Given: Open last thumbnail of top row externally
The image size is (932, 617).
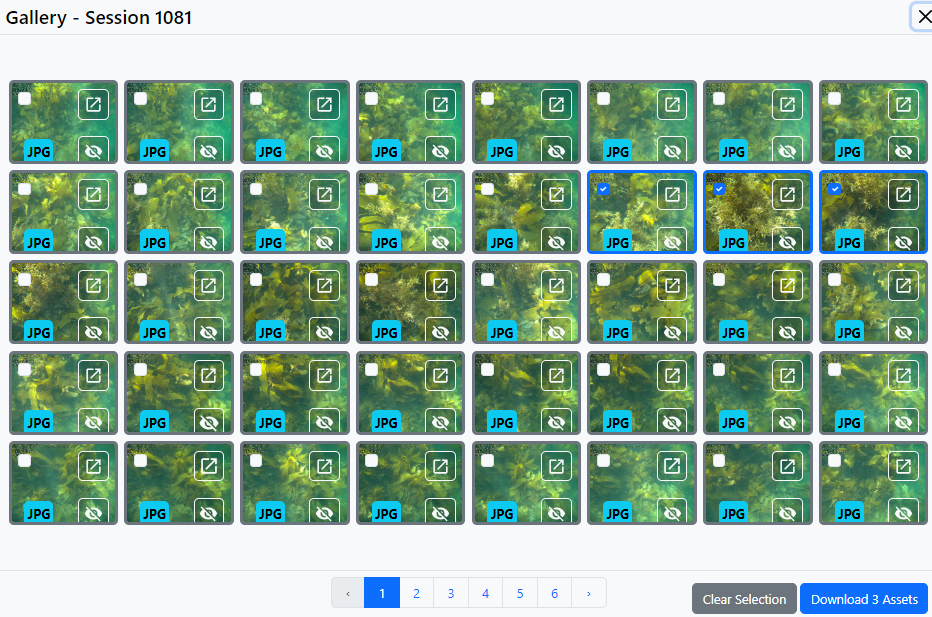Looking at the screenshot, I should [903, 105].
